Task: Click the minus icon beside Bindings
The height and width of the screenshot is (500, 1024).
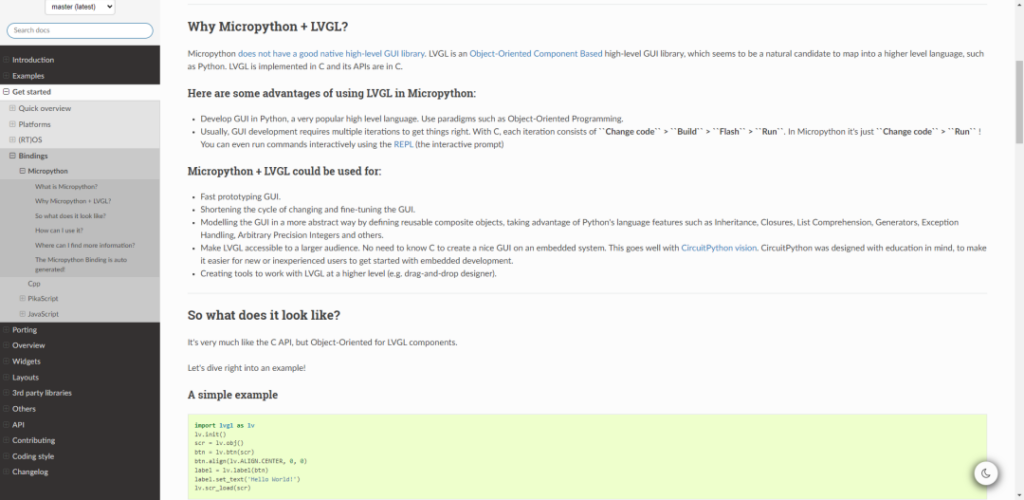Action: click(12, 156)
